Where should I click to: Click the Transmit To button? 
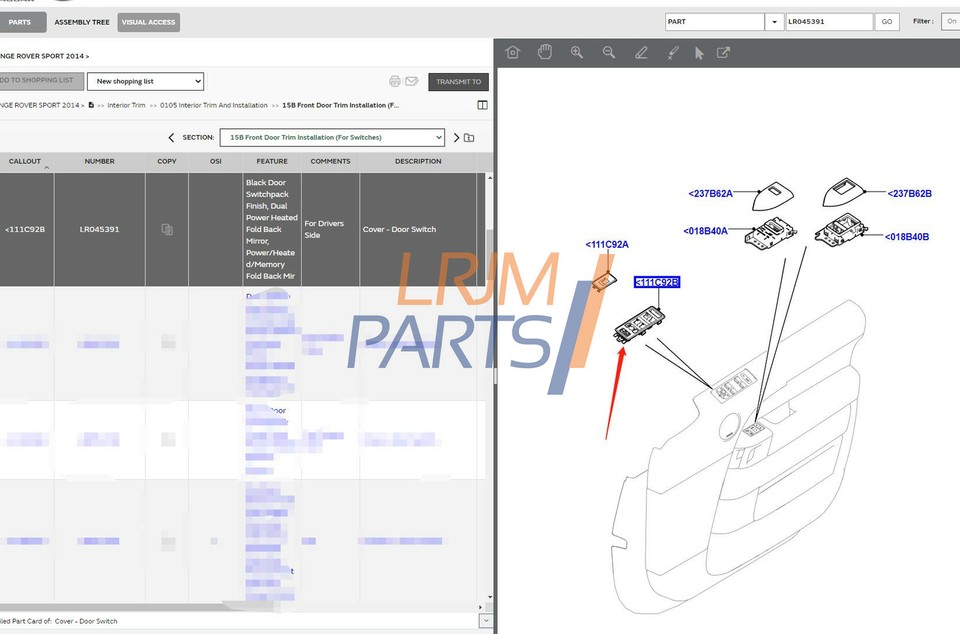coord(458,82)
